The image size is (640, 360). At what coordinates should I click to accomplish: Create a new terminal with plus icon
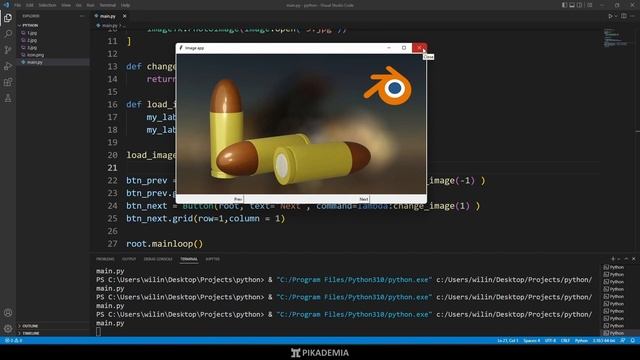613,259
